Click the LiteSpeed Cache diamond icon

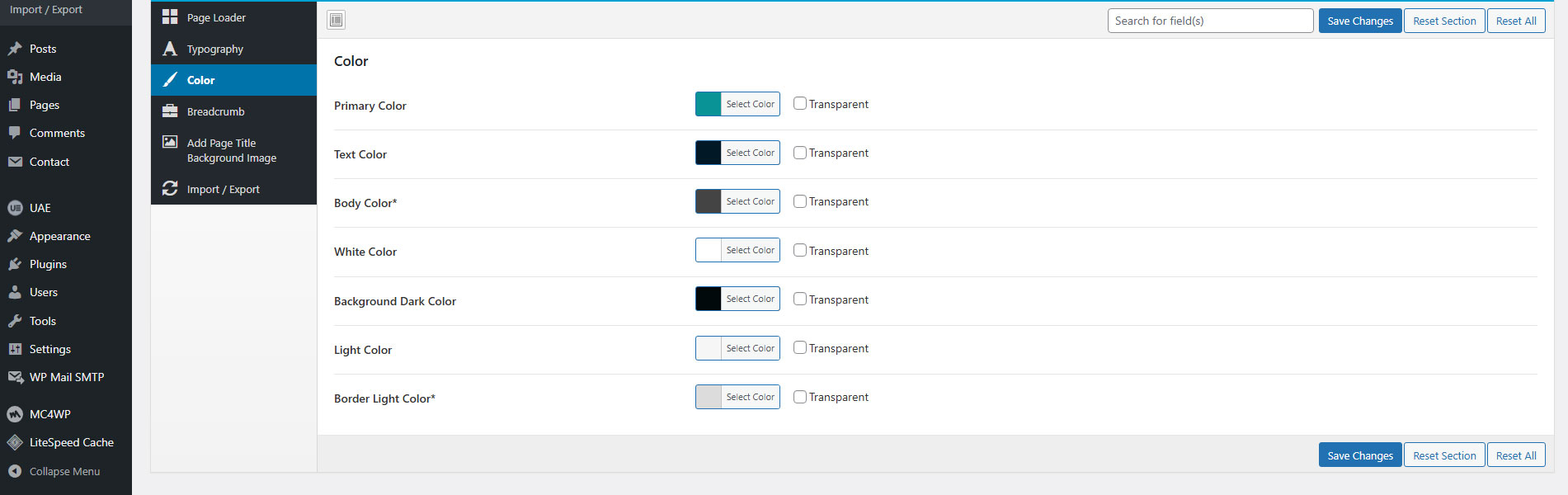pyautogui.click(x=15, y=442)
